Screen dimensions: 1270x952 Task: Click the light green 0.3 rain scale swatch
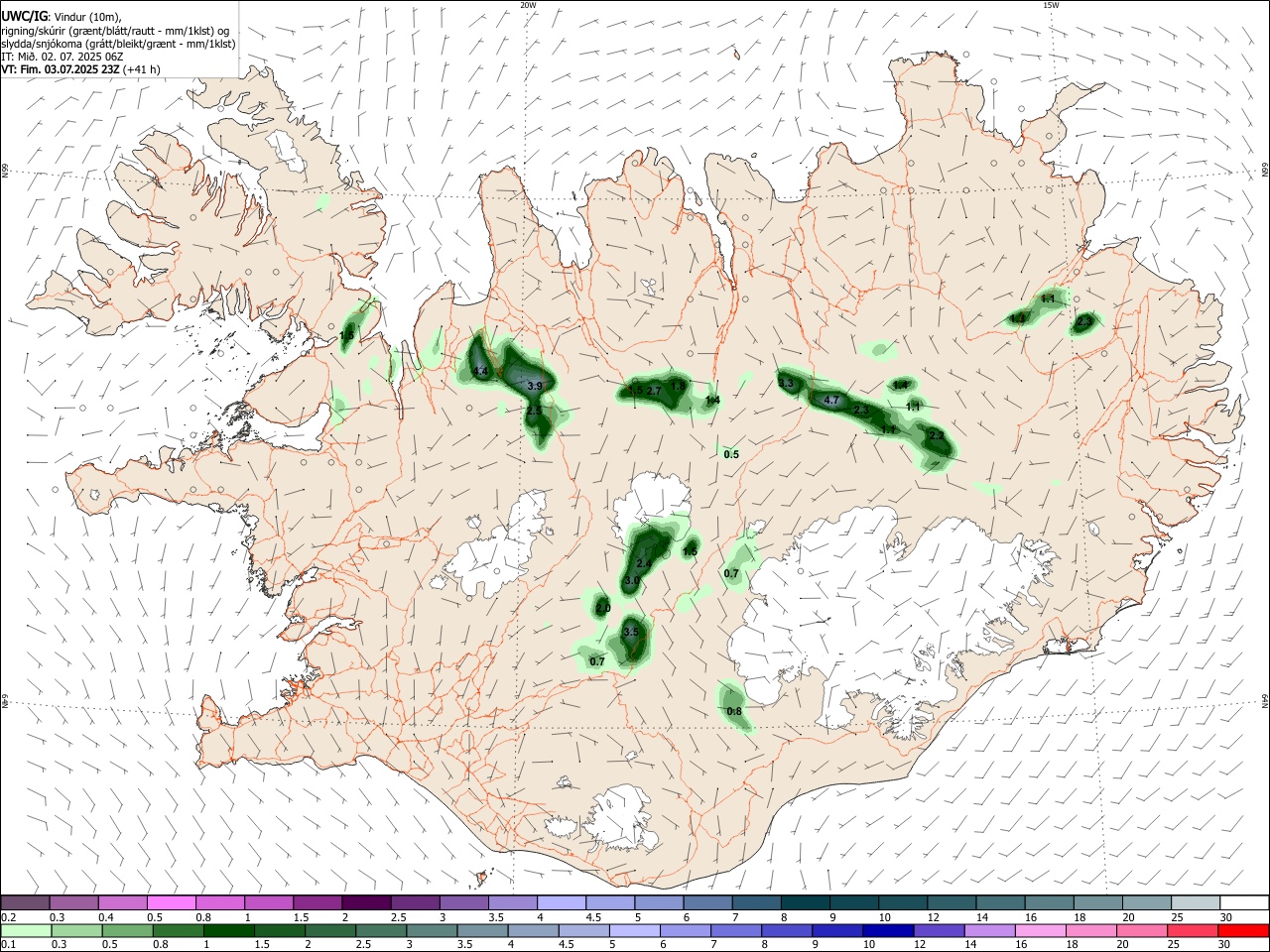click(x=76, y=930)
